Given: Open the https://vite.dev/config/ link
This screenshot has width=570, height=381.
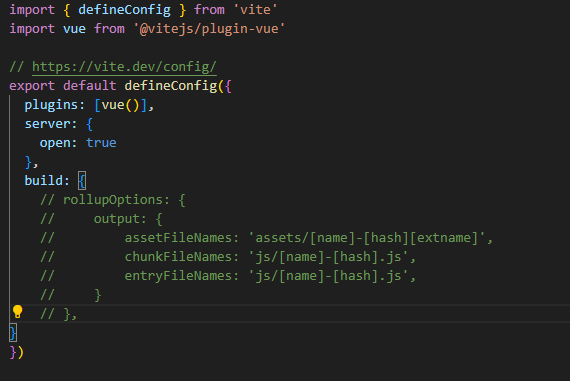Looking at the screenshot, I should click(x=124, y=67).
